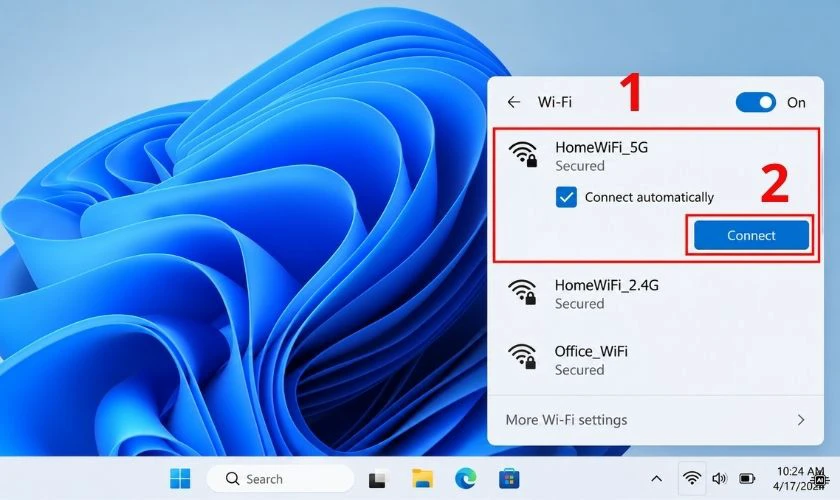Click Secured status under HomeWiFi_5G

coord(580,166)
